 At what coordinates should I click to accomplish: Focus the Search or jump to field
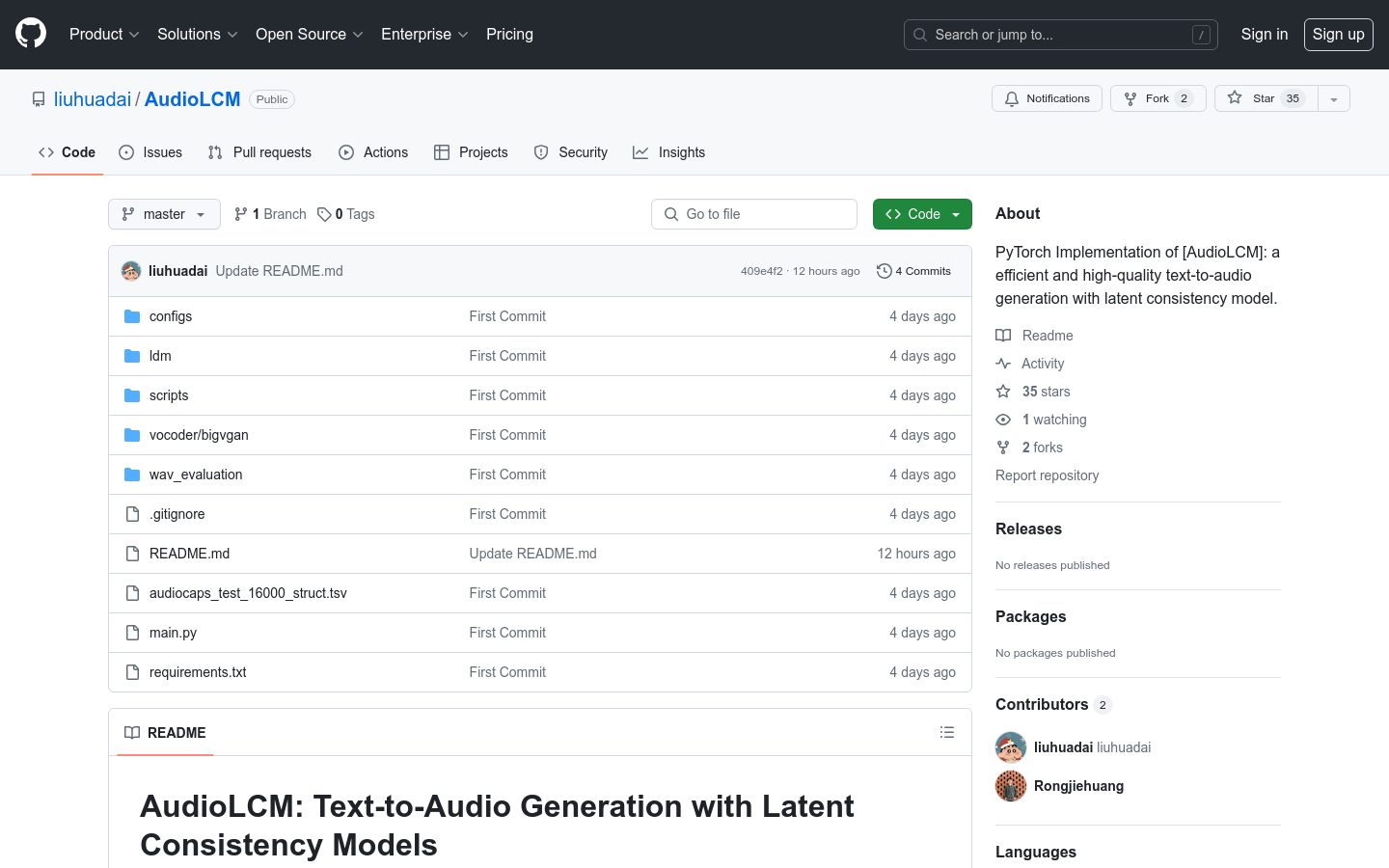coord(1061,35)
